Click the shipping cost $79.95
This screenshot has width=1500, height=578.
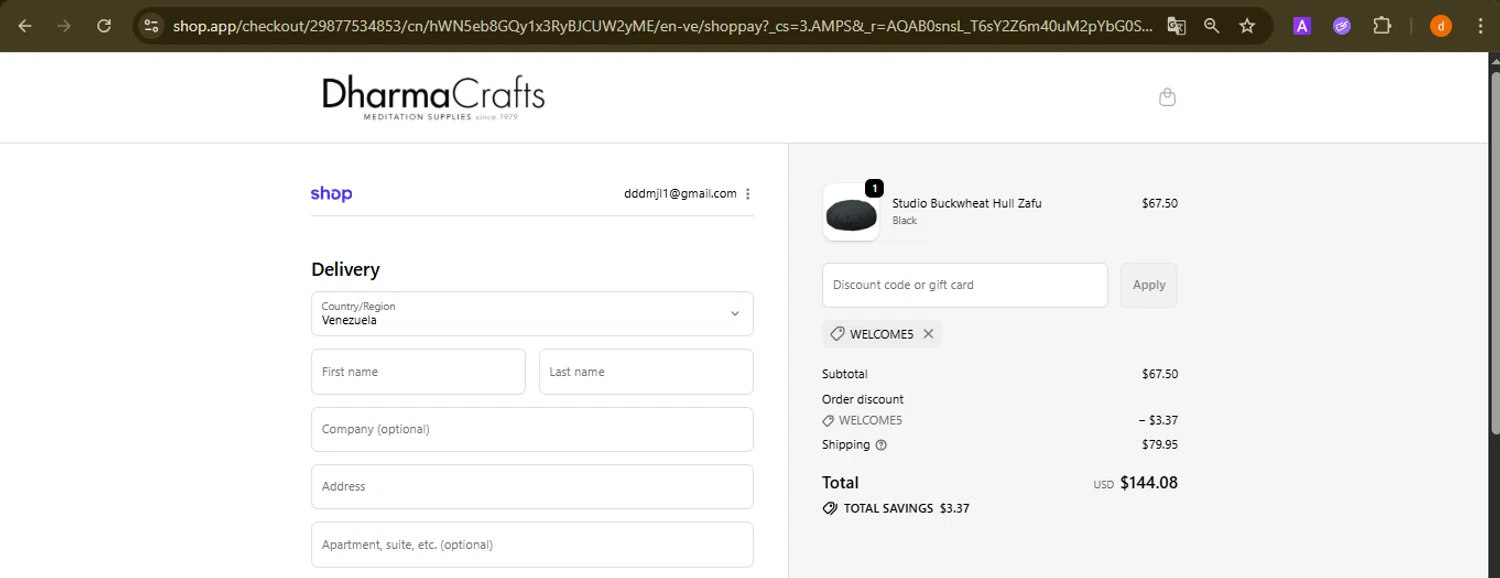[1160, 445]
